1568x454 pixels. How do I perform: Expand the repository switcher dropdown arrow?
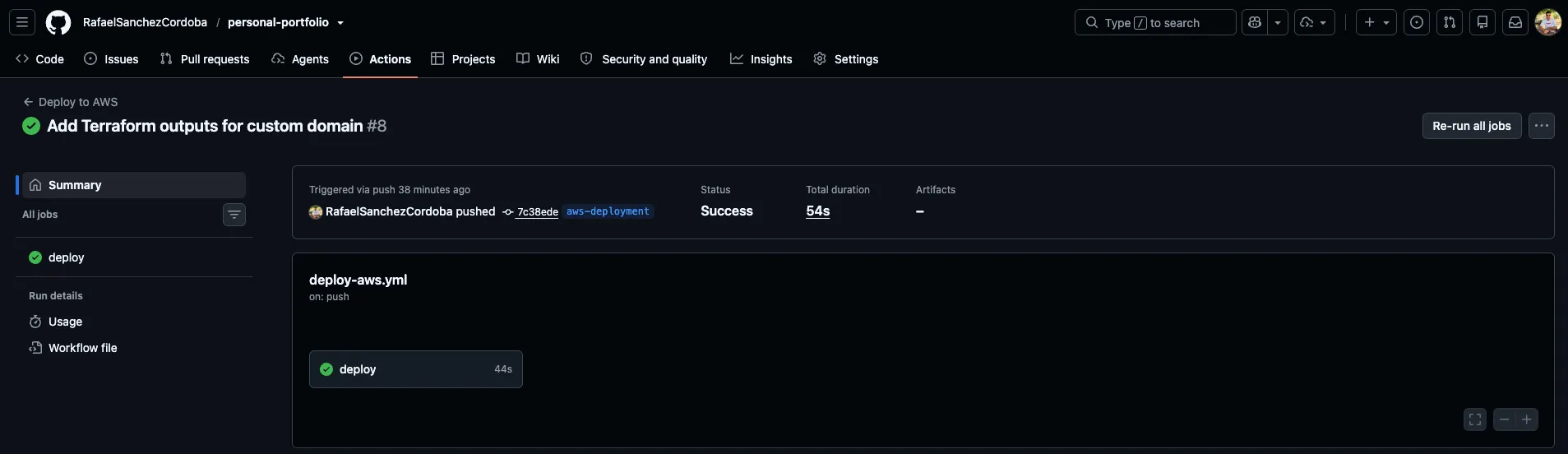click(340, 23)
